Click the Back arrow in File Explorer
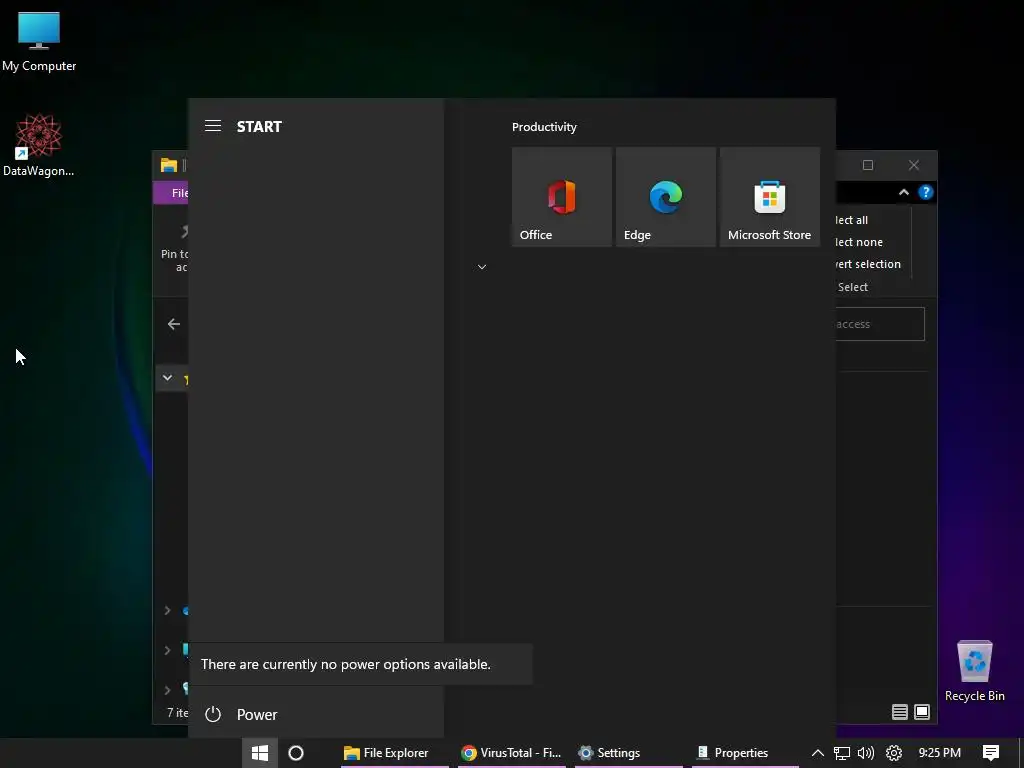 pyautogui.click(x=174, y=324)
